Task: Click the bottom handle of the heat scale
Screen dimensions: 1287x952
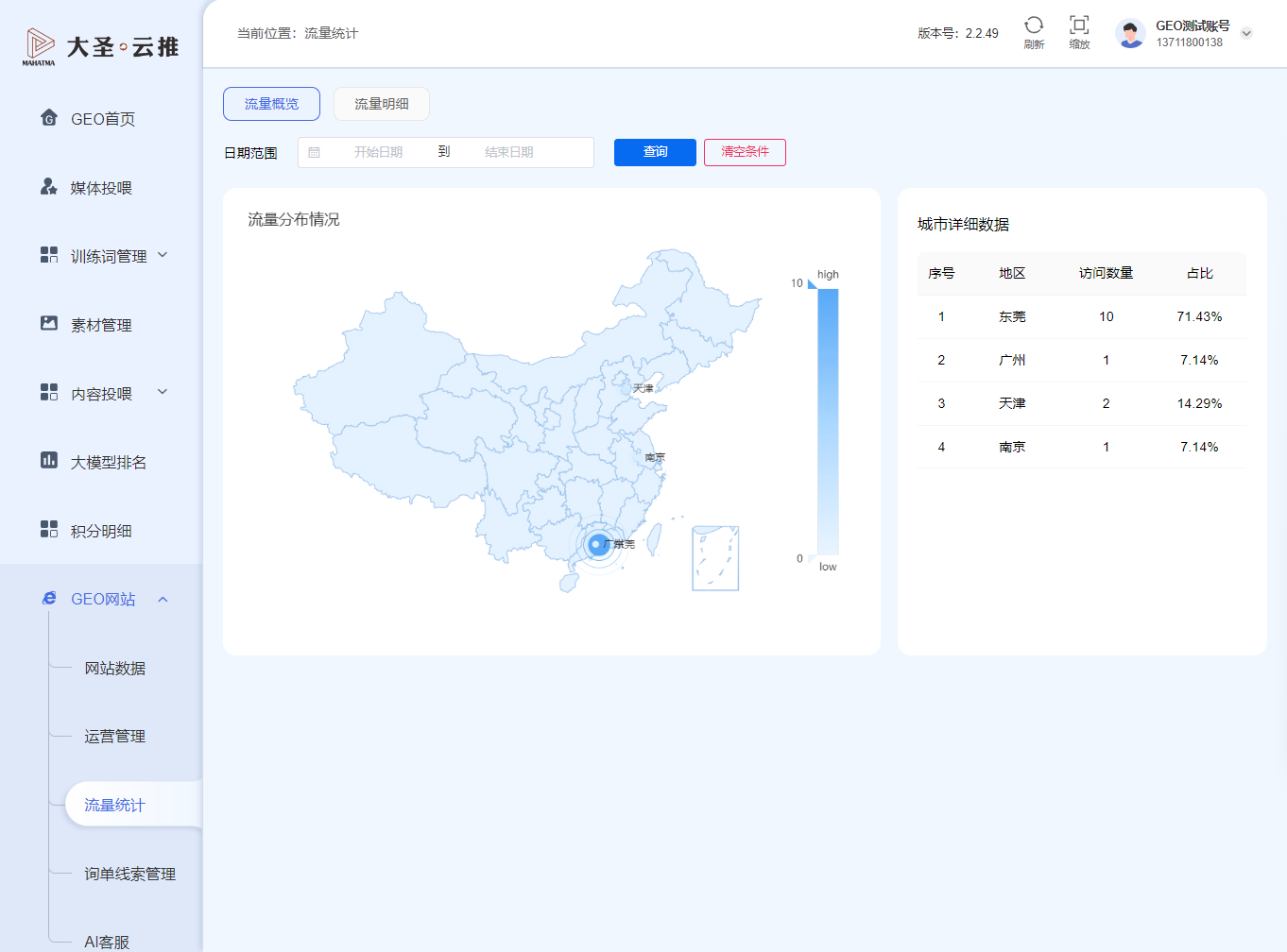Action: click(813, 559)
